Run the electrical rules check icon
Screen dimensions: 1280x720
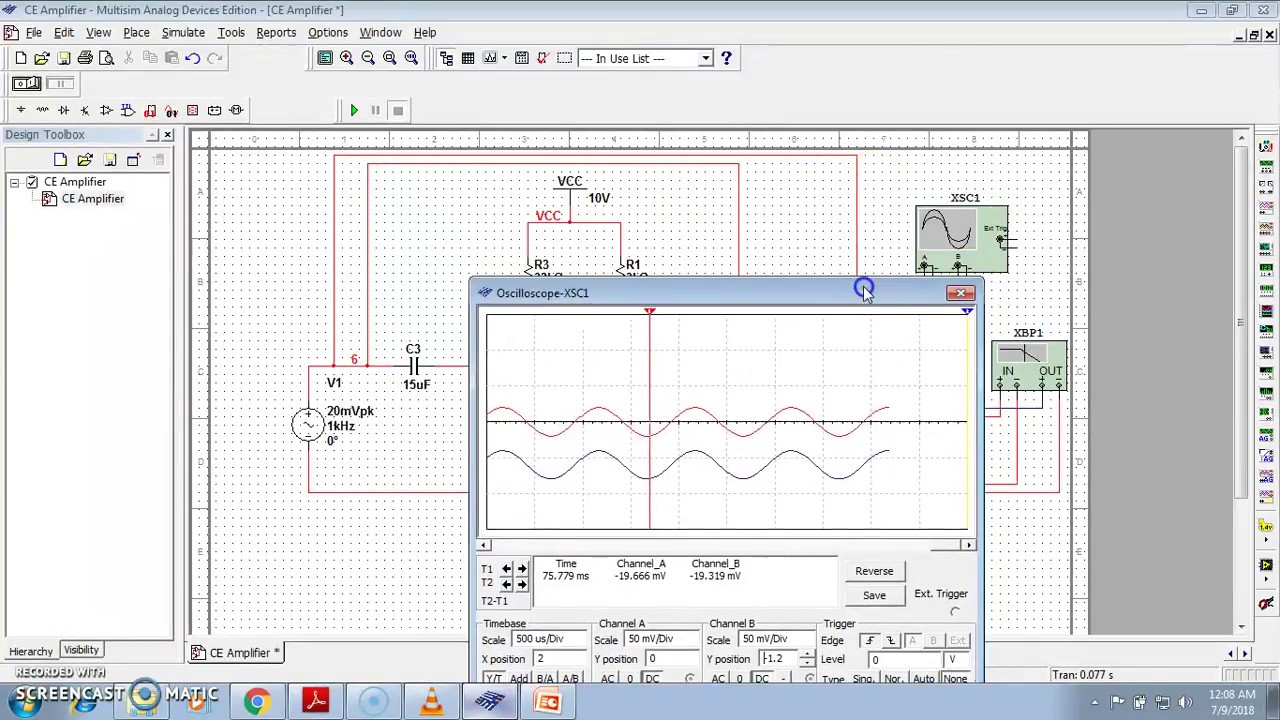(x=543, y=58)
